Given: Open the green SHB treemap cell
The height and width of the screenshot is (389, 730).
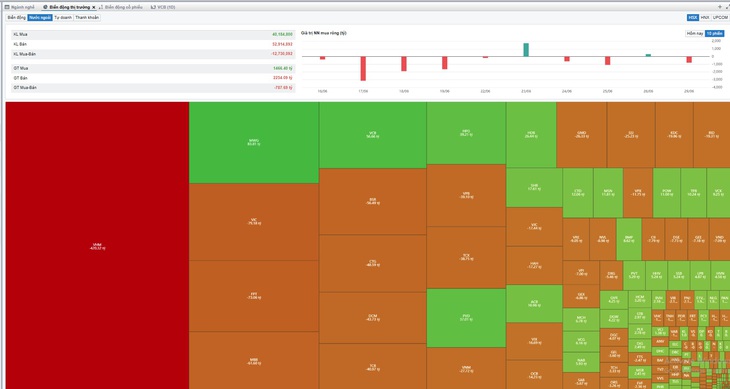Looking at the screenshot, I should point(534,188).
